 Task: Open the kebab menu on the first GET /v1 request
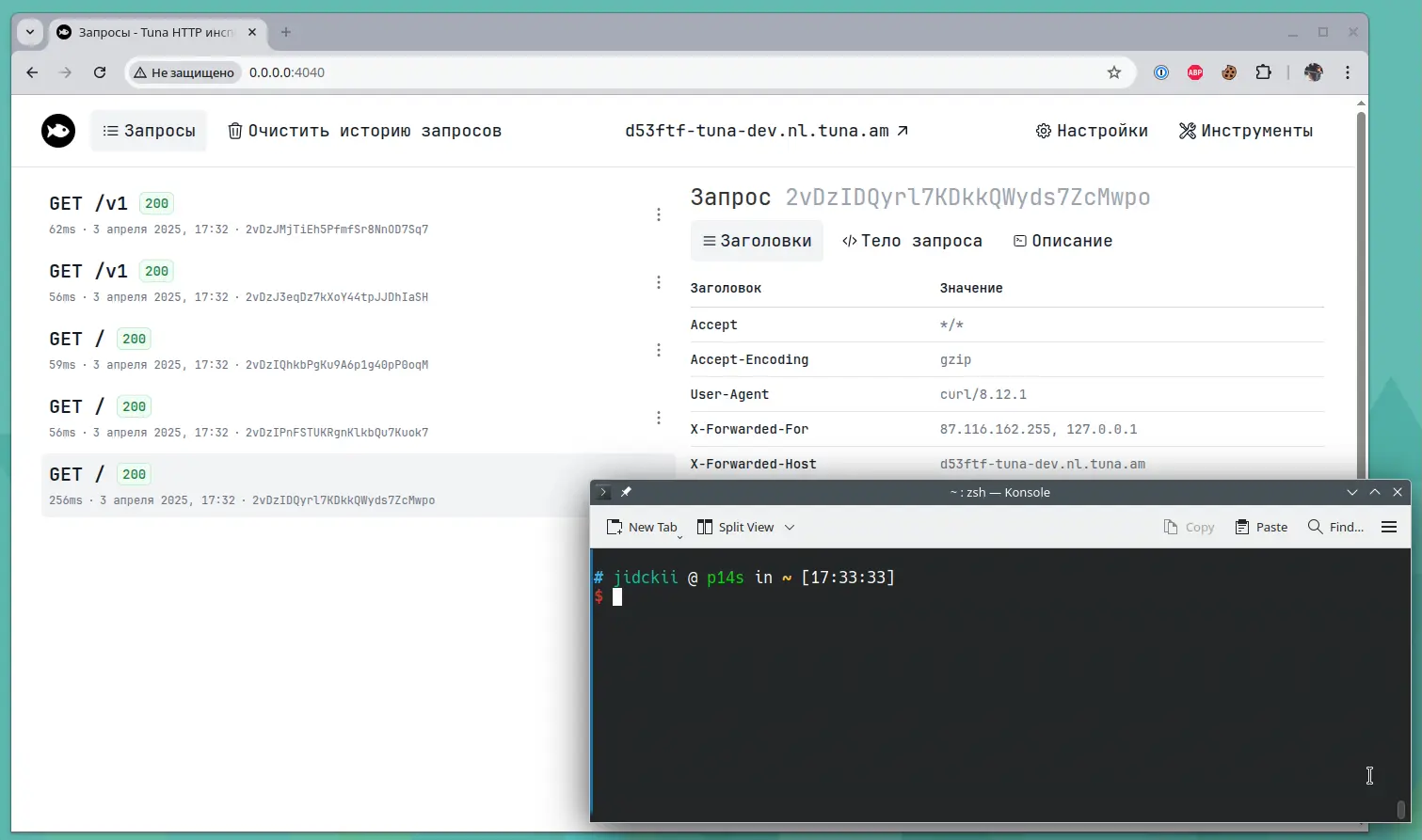(x=659, y=214)
